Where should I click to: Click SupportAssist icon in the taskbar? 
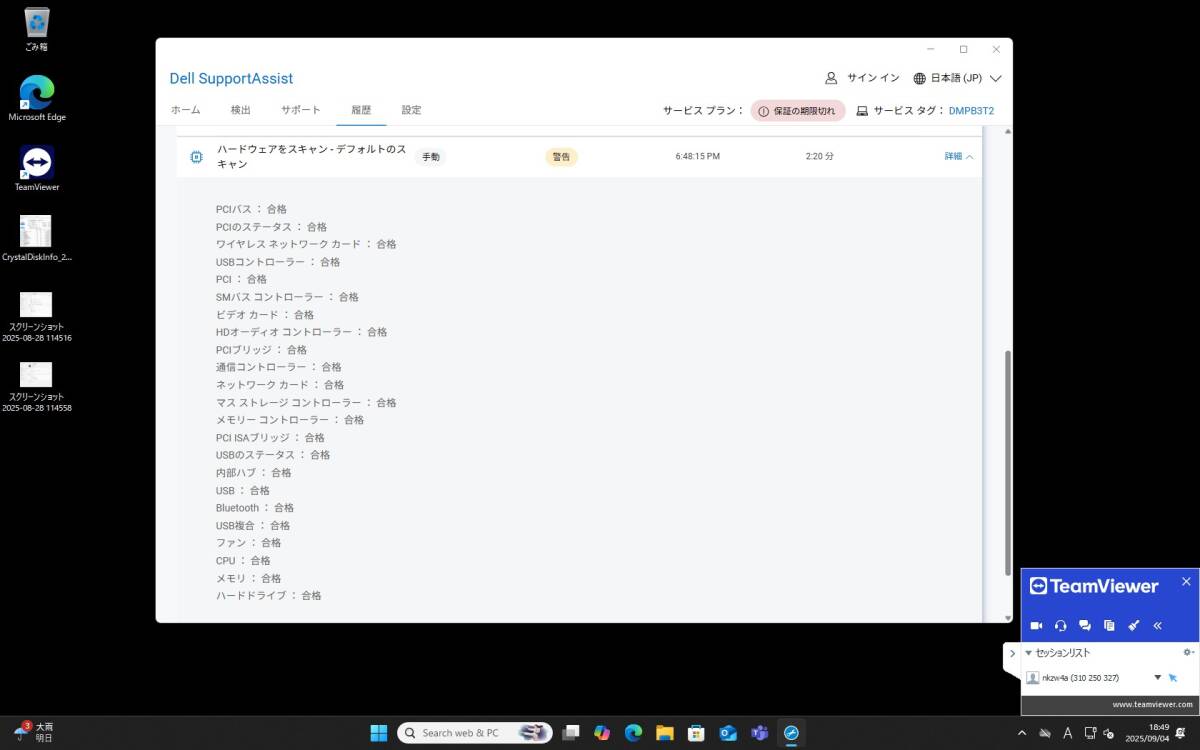point(791,733)
